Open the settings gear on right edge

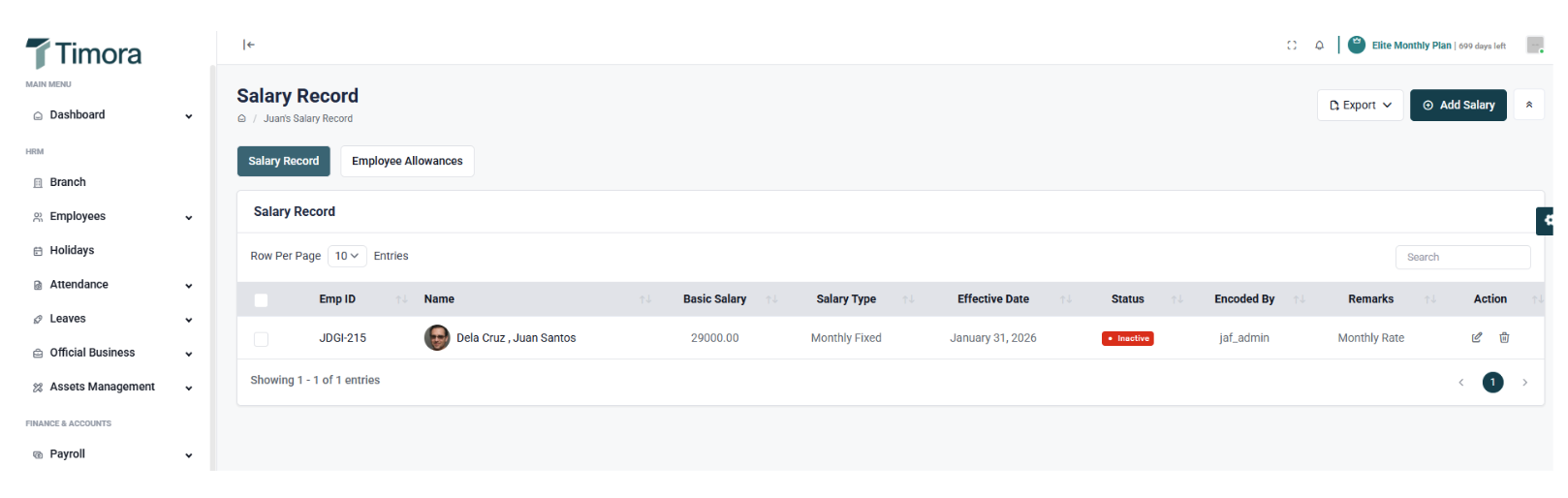pyautogui.click(x=1547, y=221)
